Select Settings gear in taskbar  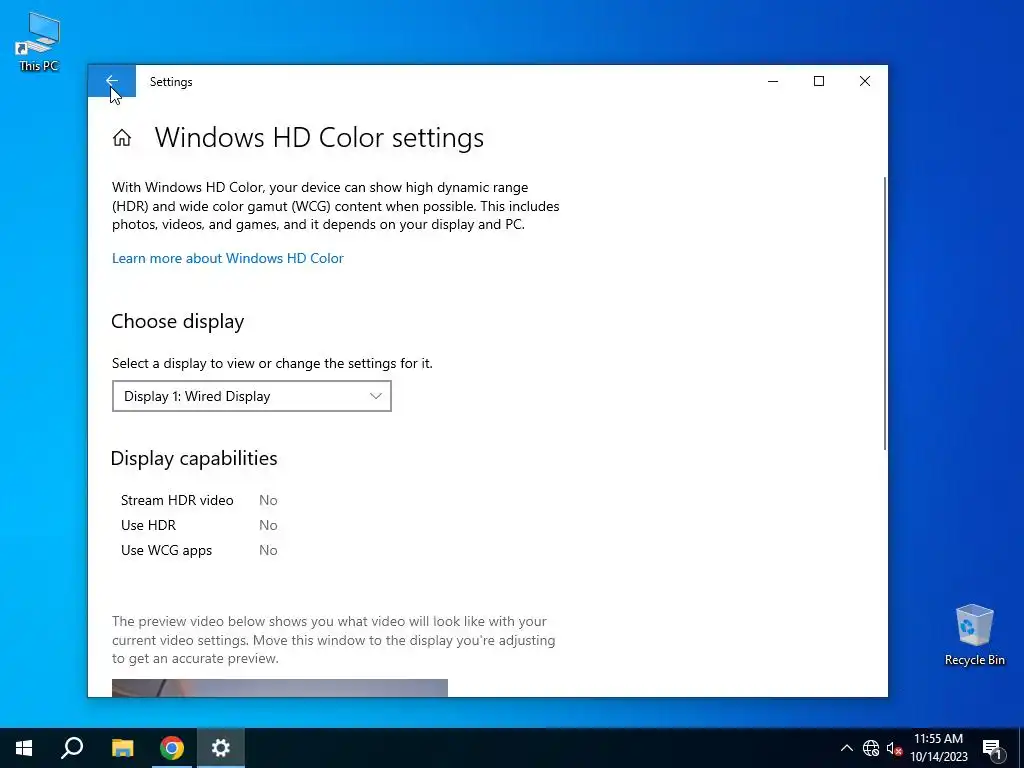[x=221, y=748]
